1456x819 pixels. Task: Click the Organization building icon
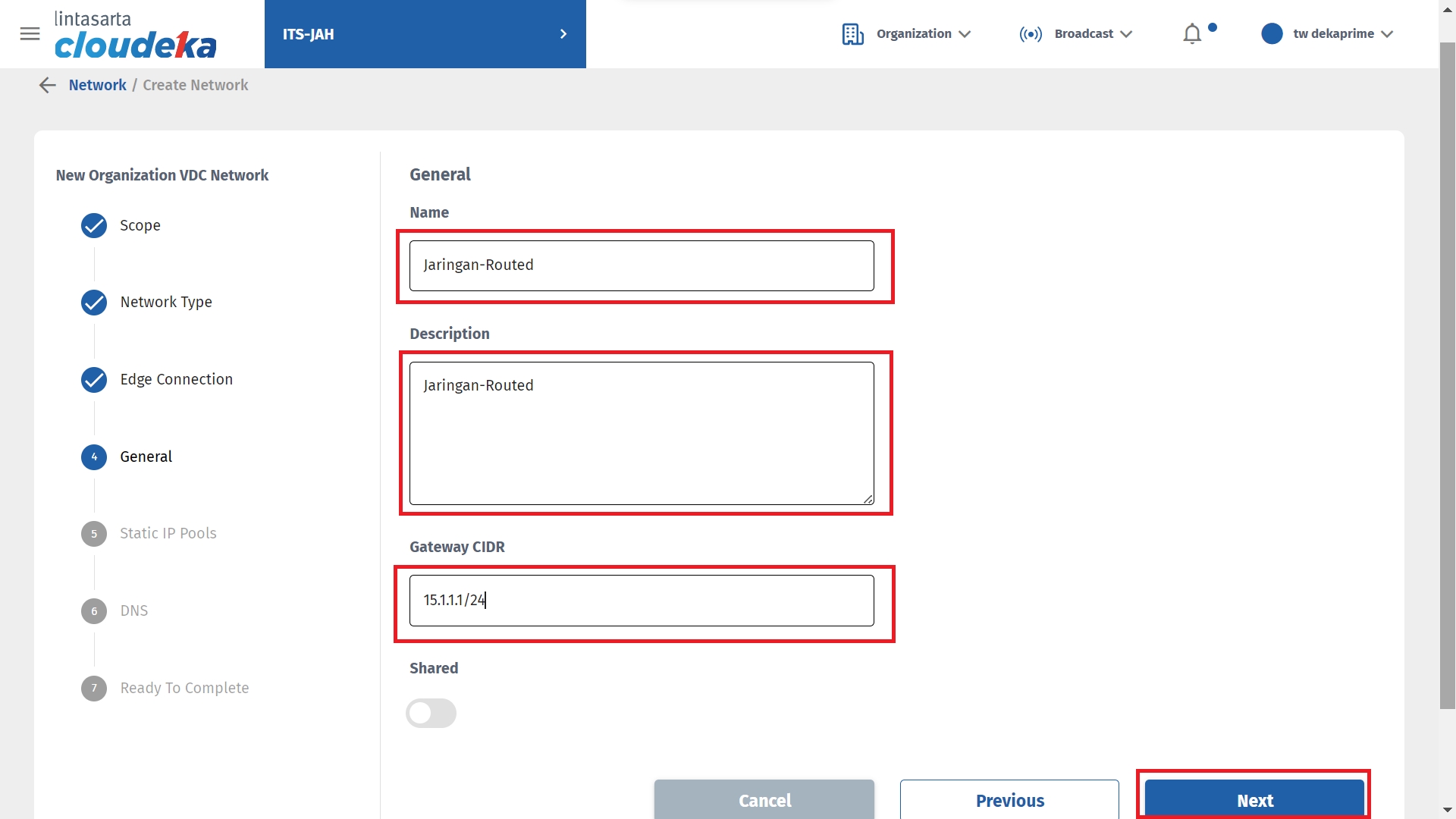click(852, 34)
